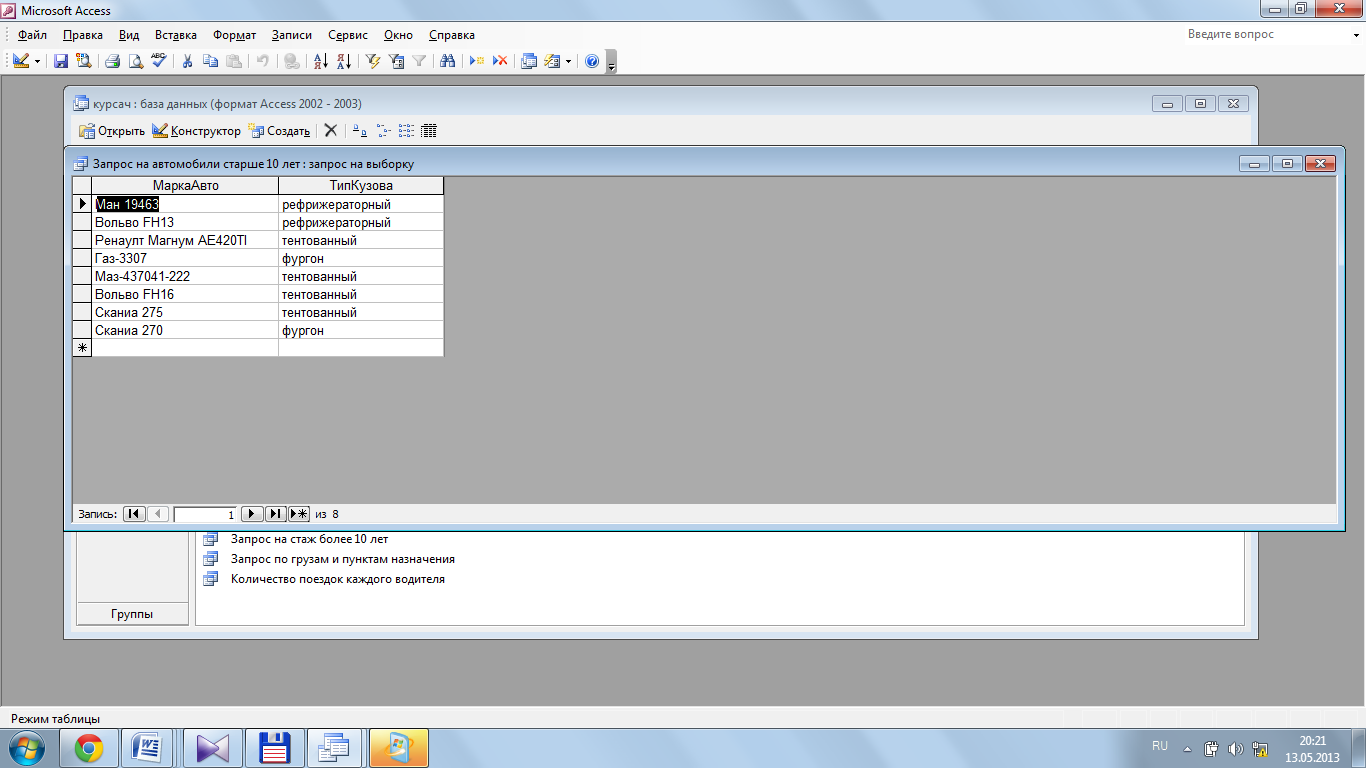Click the Группы bar in database window

point(132,614)
